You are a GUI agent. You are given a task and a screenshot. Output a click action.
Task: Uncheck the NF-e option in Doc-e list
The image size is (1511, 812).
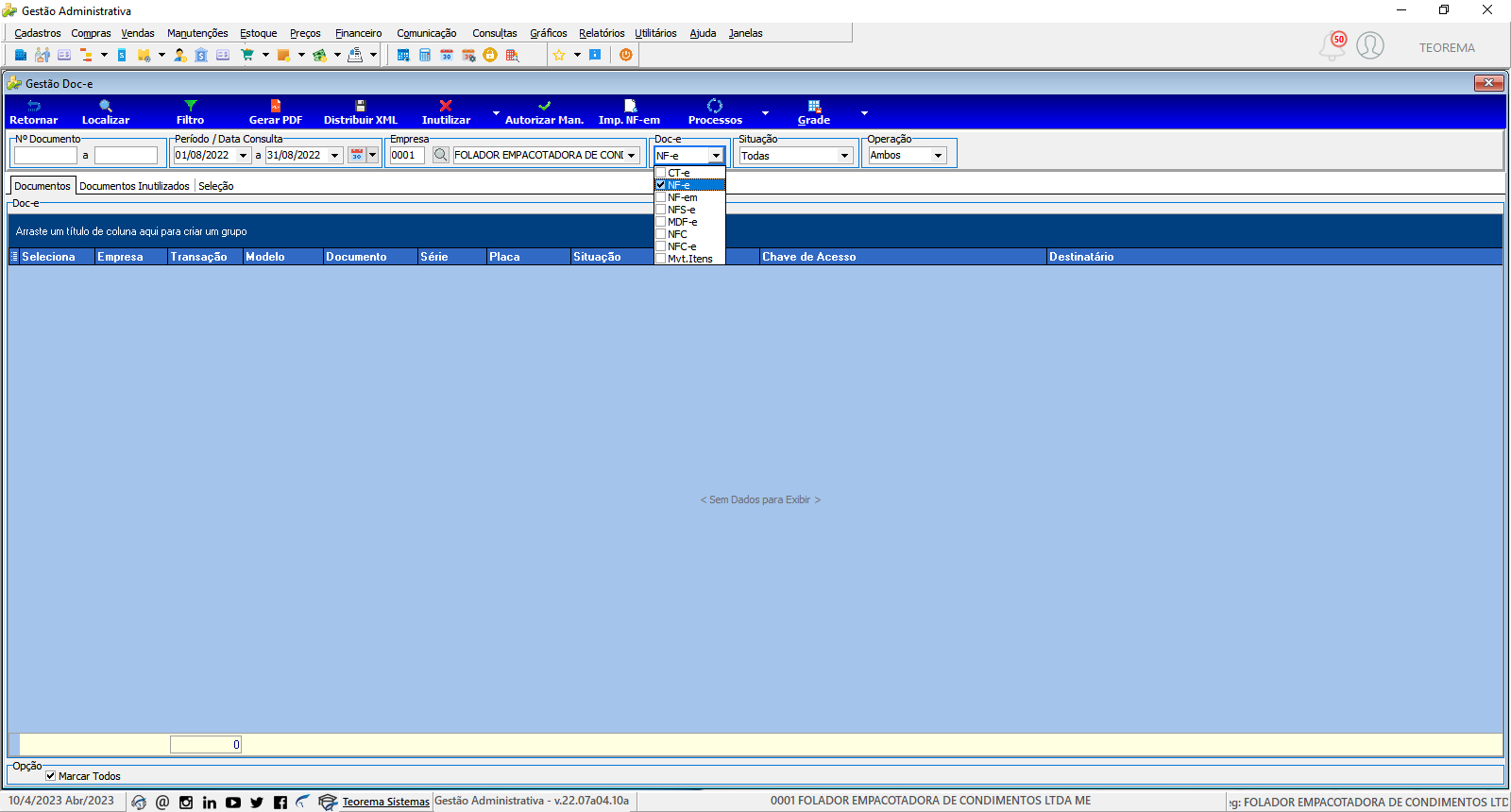pyautogui.click(x=661, y=185)
